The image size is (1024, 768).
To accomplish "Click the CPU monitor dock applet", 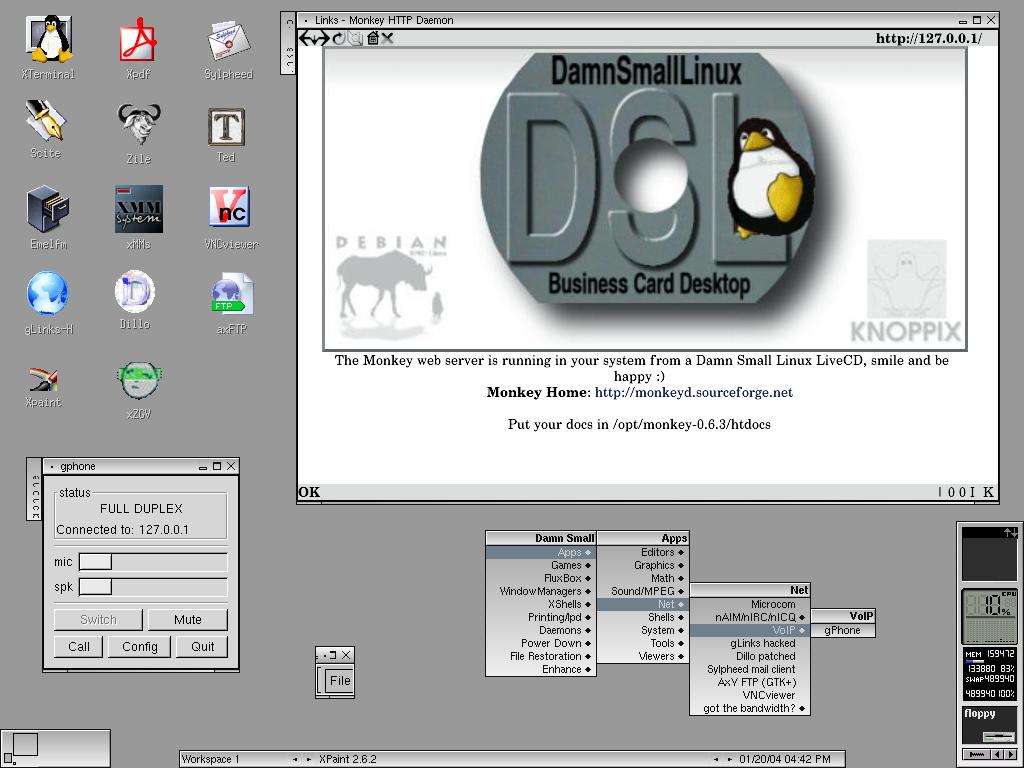I will [x=990, y=616].
